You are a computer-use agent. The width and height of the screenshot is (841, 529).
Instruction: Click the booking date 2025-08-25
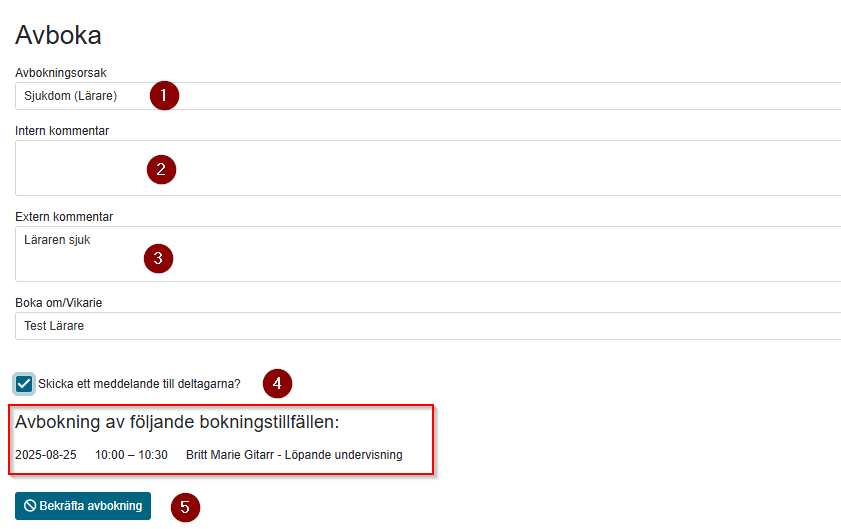pyautogui.click(x=46, y=455)
